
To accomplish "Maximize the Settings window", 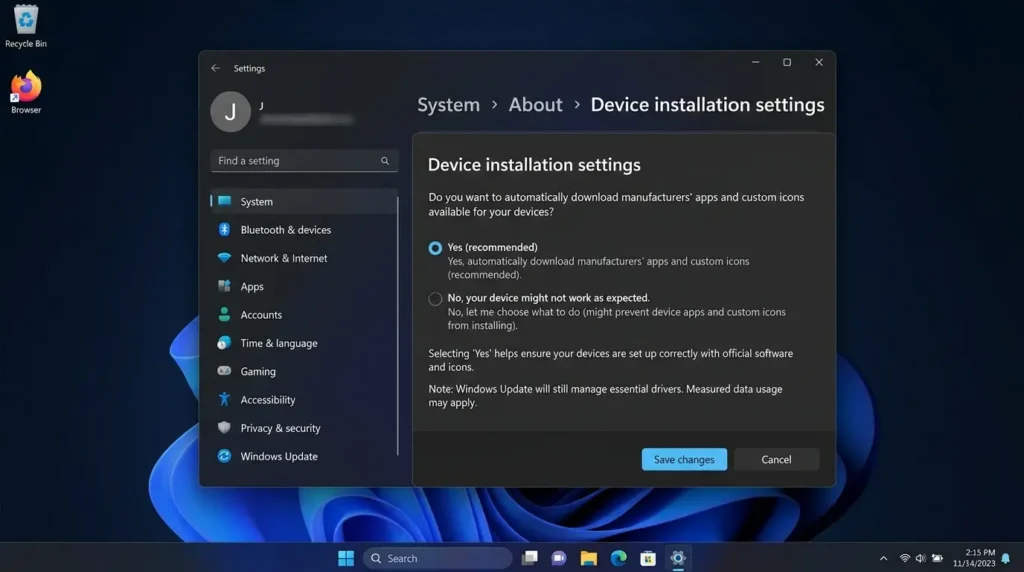I will point(787,62).
